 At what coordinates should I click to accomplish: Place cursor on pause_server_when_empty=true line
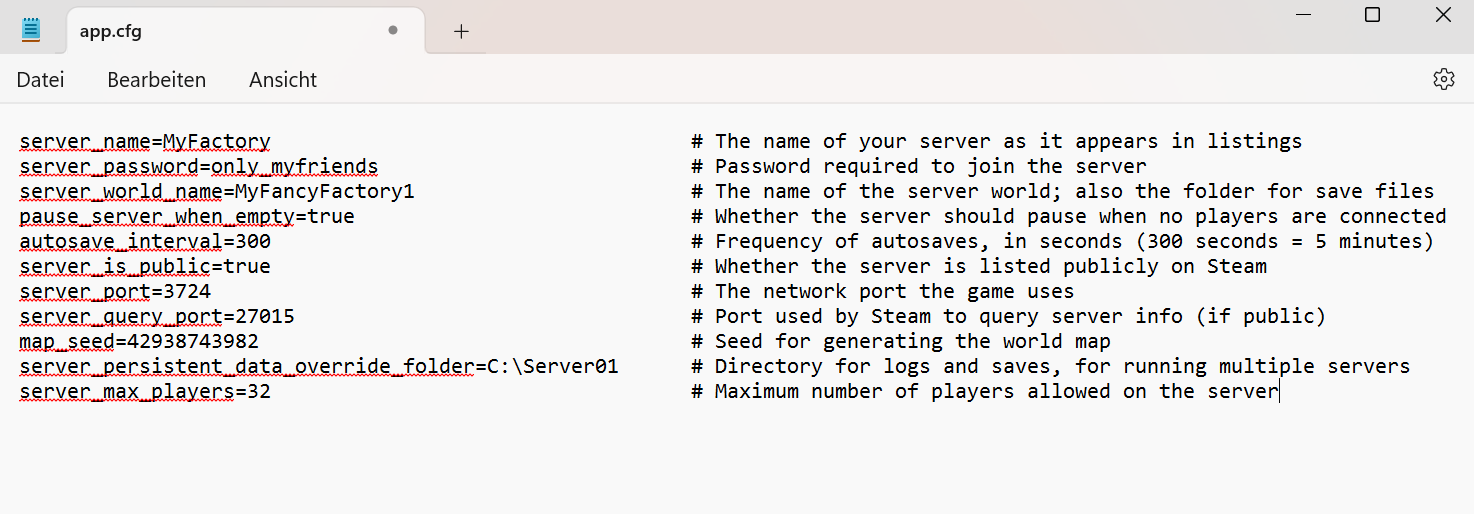pyautogui.click(x=187, y=217)
